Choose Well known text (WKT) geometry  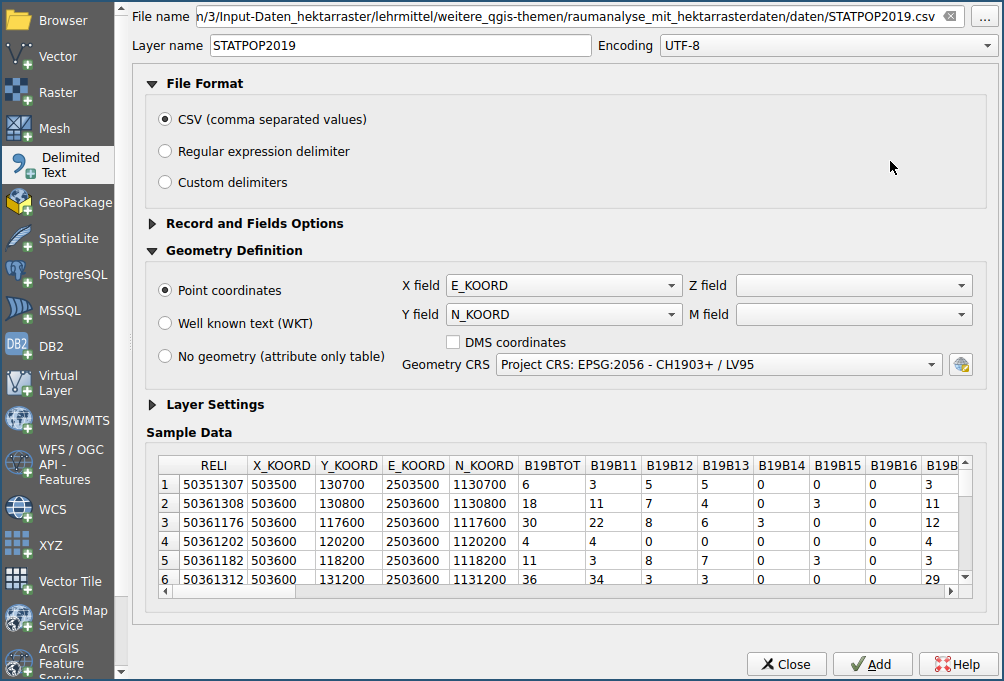tap(165, 323)
